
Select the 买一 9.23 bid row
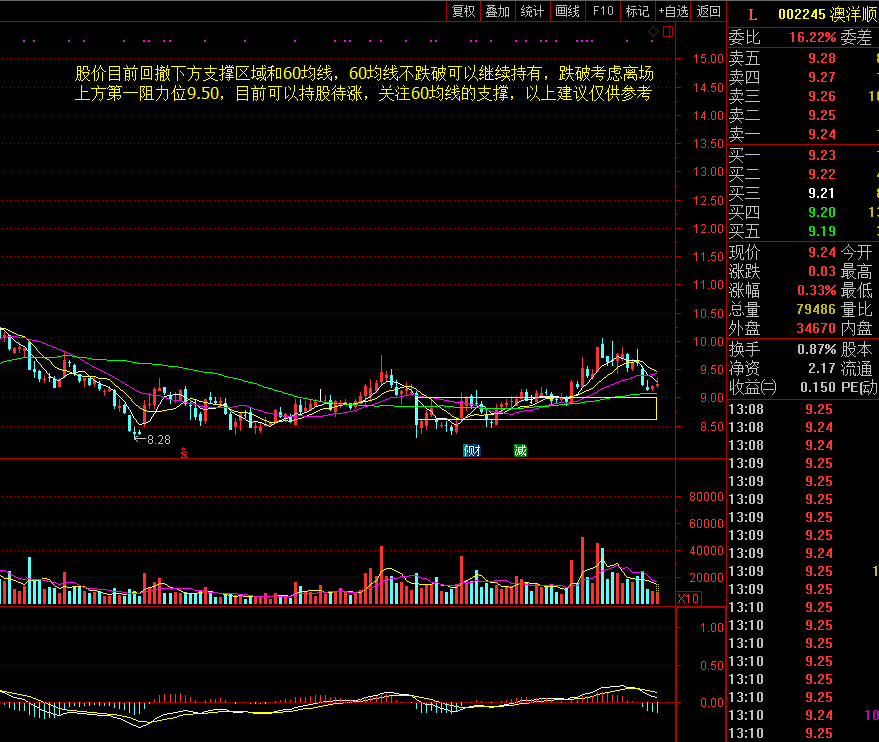pyautogui.click(x=803, y=155)
